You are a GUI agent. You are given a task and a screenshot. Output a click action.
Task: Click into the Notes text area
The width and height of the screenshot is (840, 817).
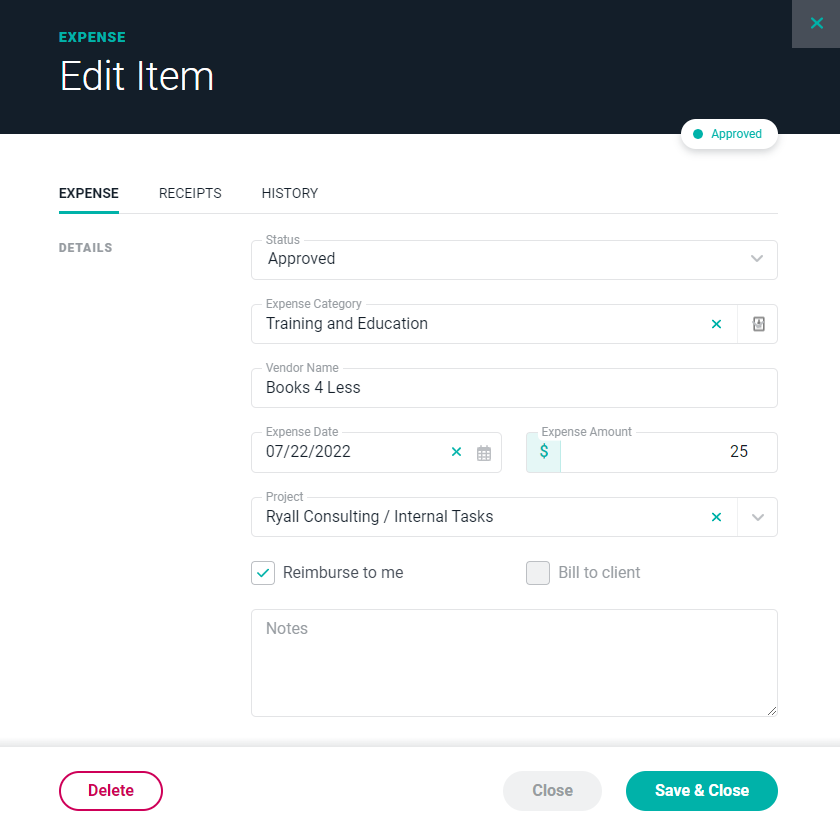(514, 663)
